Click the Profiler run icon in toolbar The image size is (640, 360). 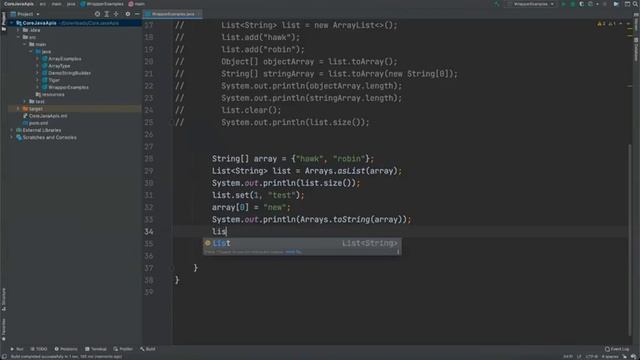[x=590, y=4]
